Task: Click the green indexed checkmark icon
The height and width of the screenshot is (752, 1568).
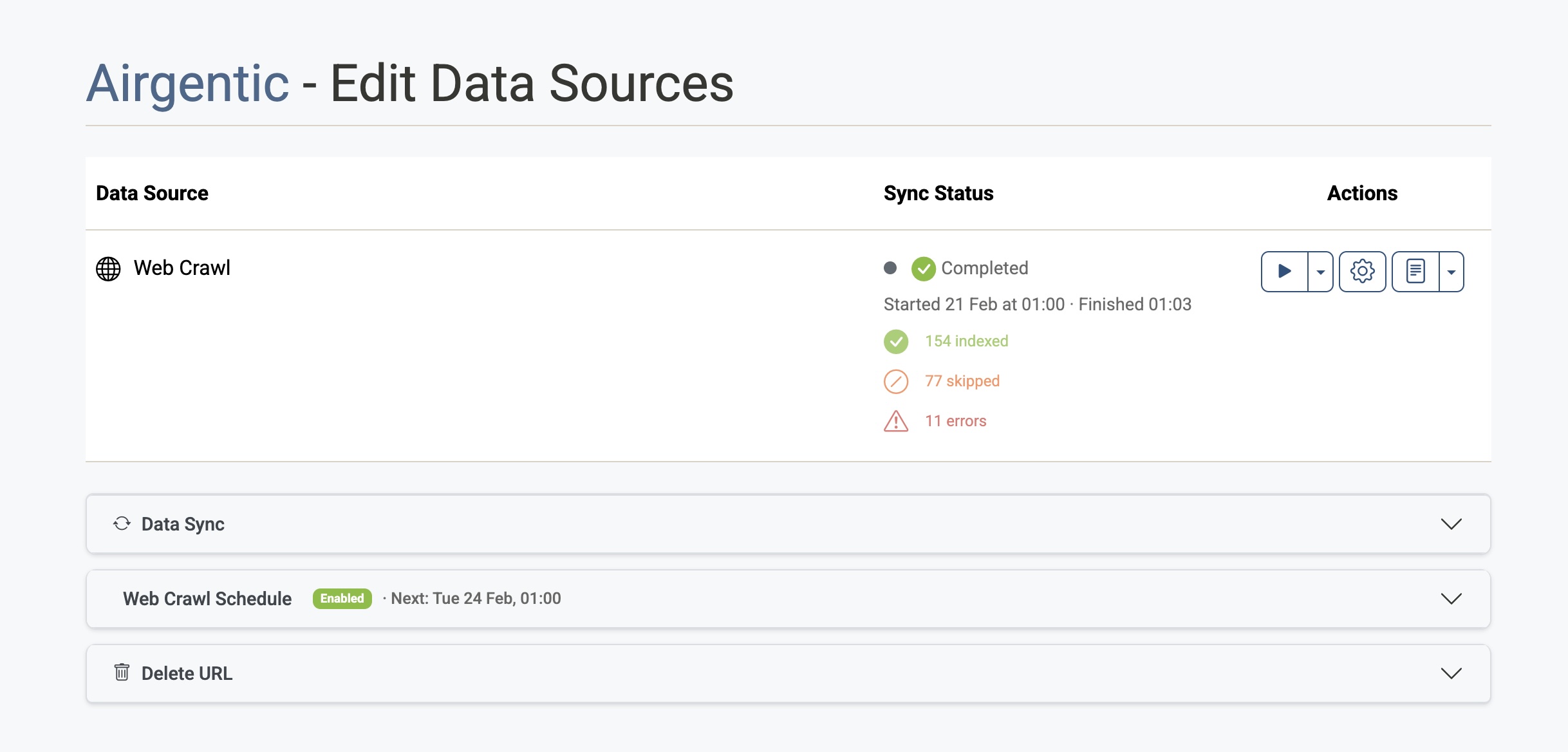Action: [895, 341]
